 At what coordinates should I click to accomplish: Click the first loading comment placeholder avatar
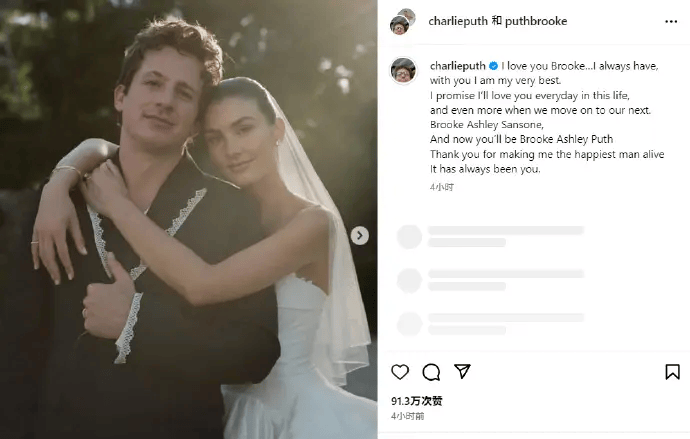(x=409, y=237)
